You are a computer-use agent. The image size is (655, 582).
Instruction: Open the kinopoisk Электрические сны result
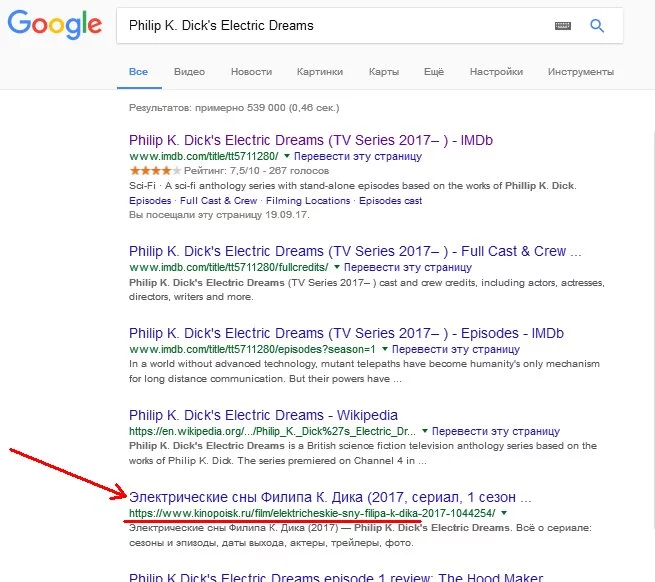tap(330, 496)
